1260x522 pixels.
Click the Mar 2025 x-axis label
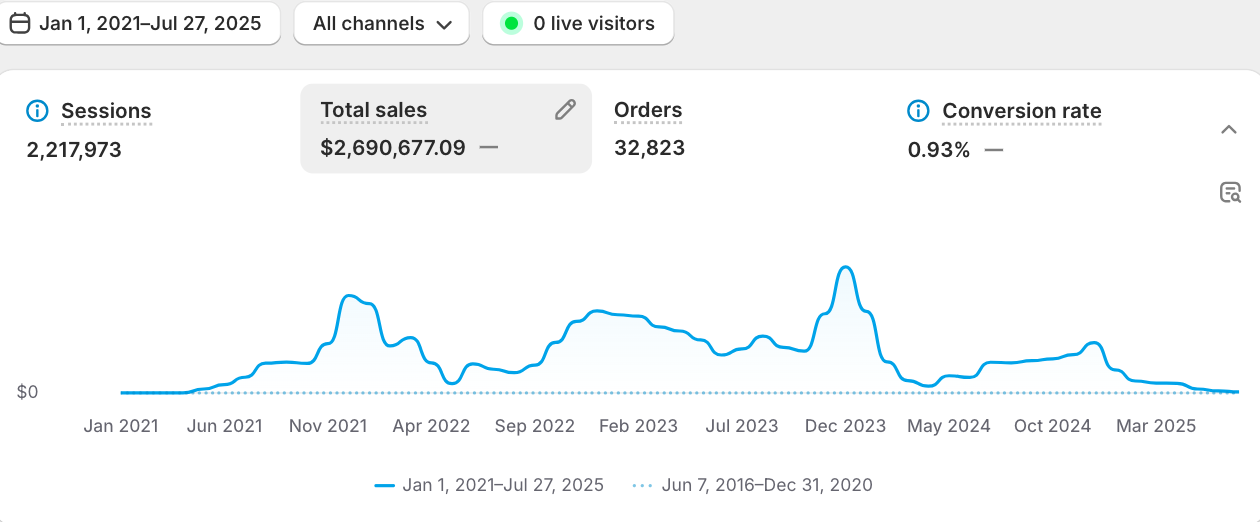click(x=1156, y=426)
